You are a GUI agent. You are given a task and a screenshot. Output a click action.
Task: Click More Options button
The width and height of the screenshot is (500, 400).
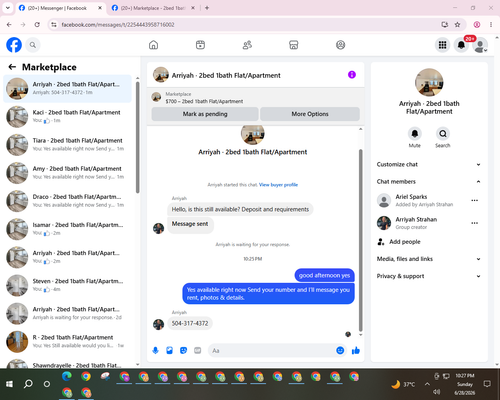tap(310, 114)
